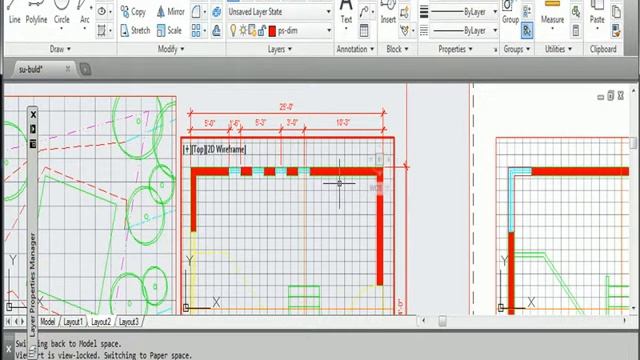Activate the Mirror command

(171, 12)
